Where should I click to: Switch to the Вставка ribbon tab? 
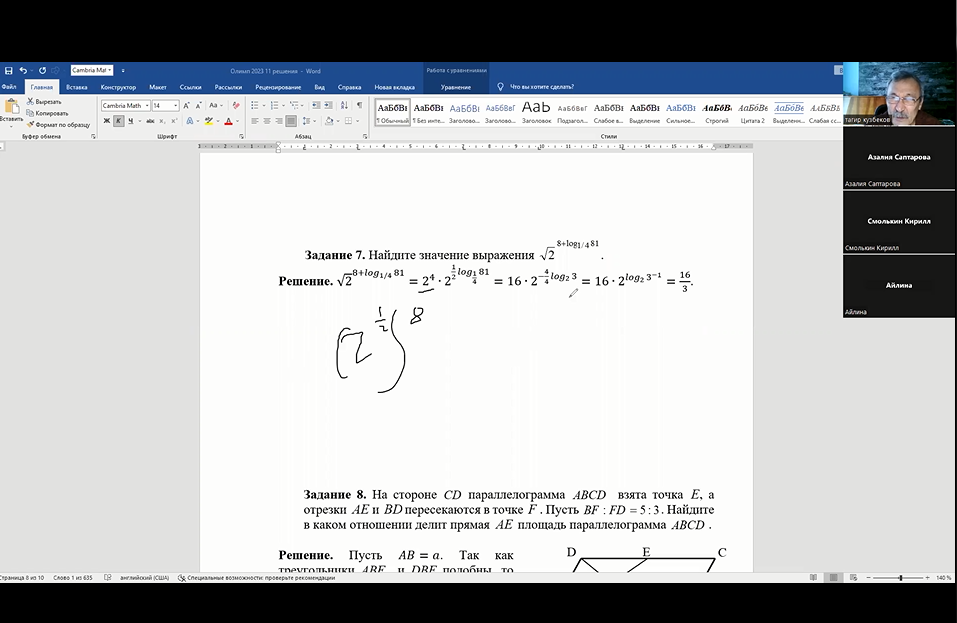[76, 87]
